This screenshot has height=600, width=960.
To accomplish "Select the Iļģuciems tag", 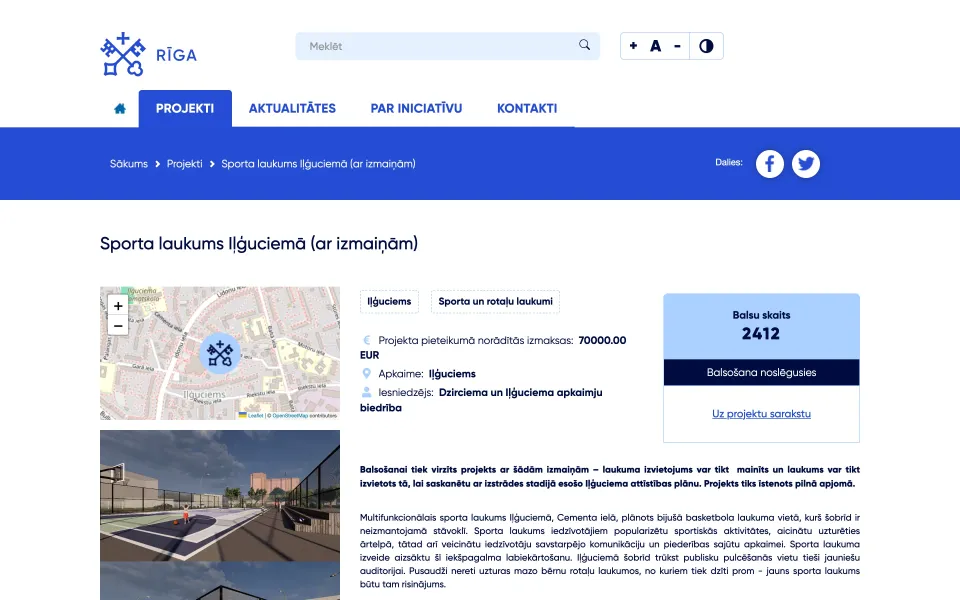I will [389, 301].
